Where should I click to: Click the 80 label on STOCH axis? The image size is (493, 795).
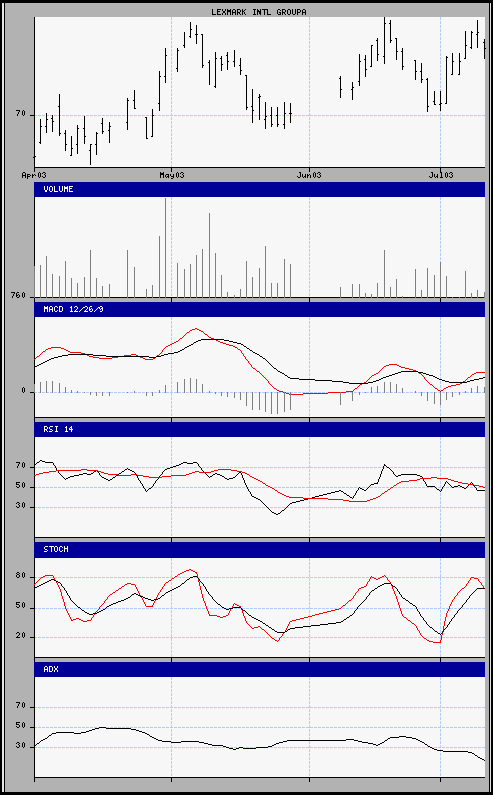pyautogui.click(x=21, y=576)
